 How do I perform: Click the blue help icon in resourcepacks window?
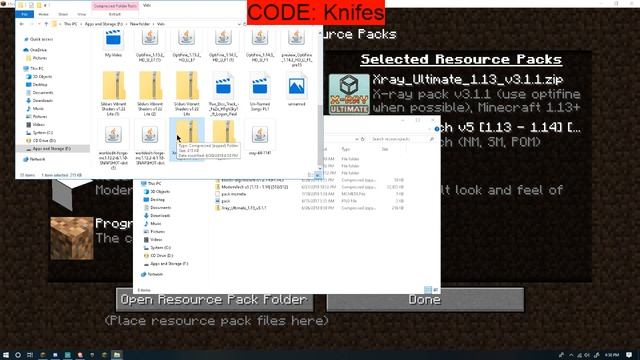coord(436,129)
